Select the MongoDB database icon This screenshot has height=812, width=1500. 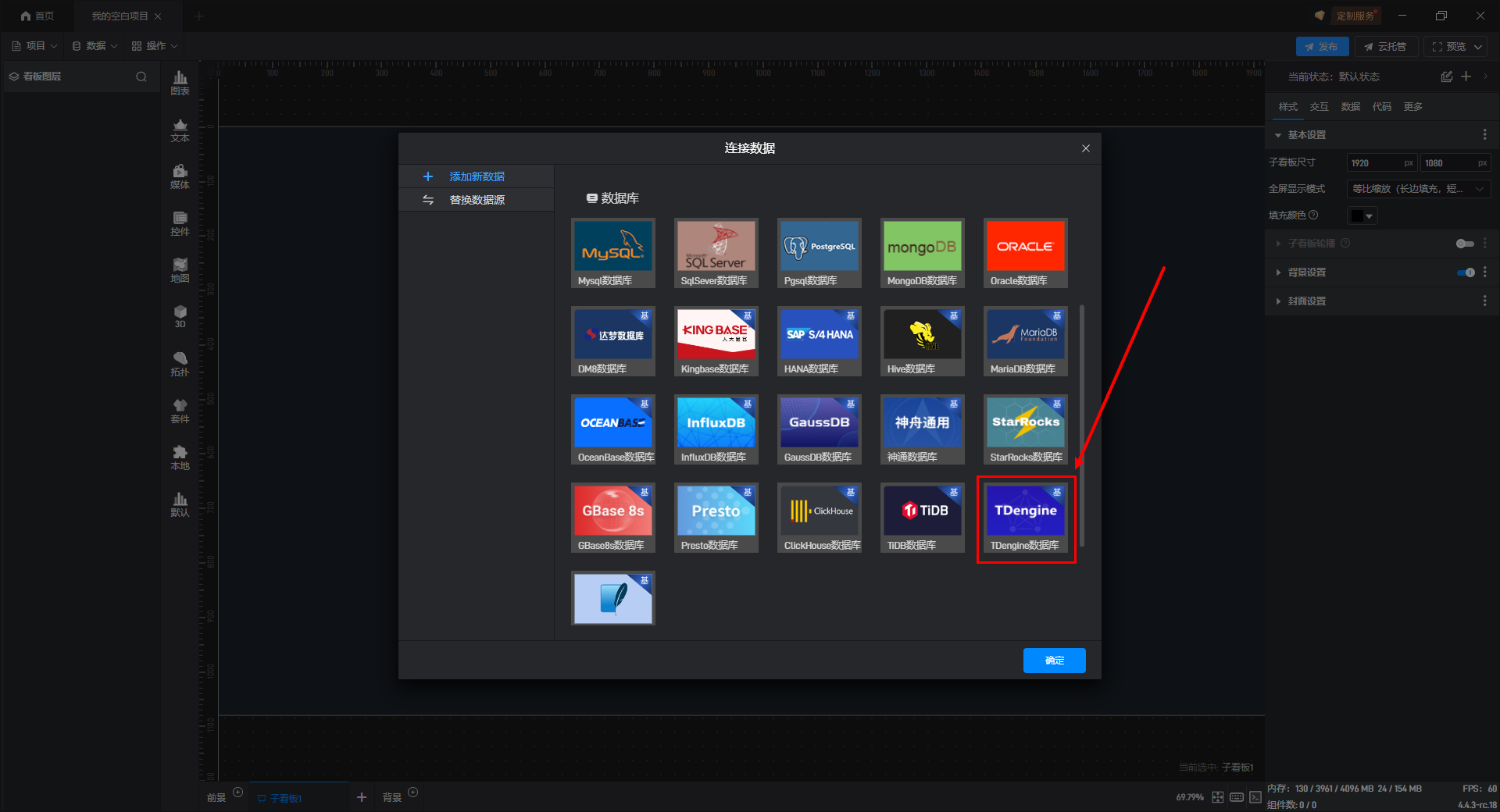(923, 253)
